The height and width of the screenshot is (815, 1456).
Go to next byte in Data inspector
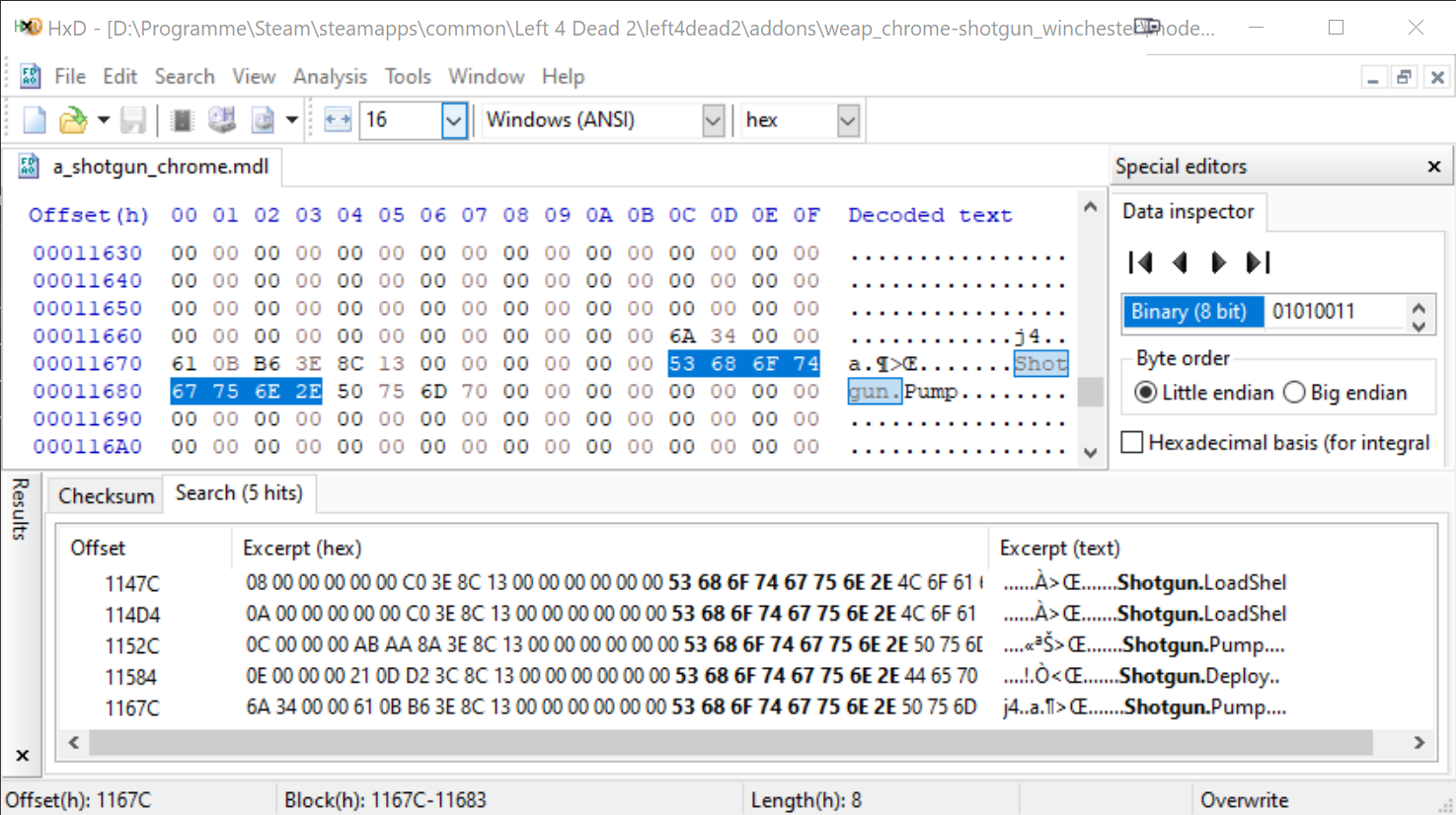(x=1218, y=262)
